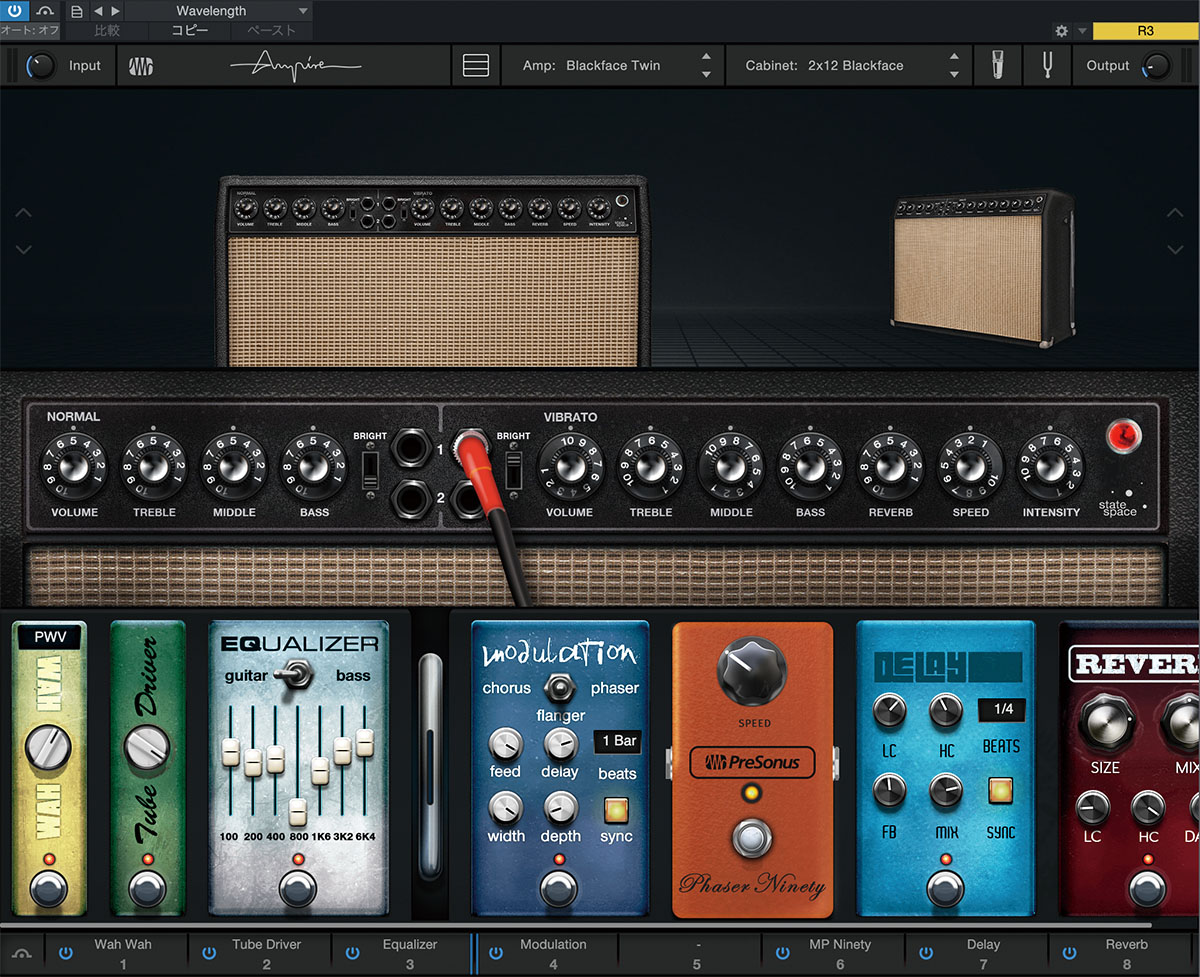Open the preset file page icon
The width and height of the screenshot is (1200, 977).
(78, 11)
